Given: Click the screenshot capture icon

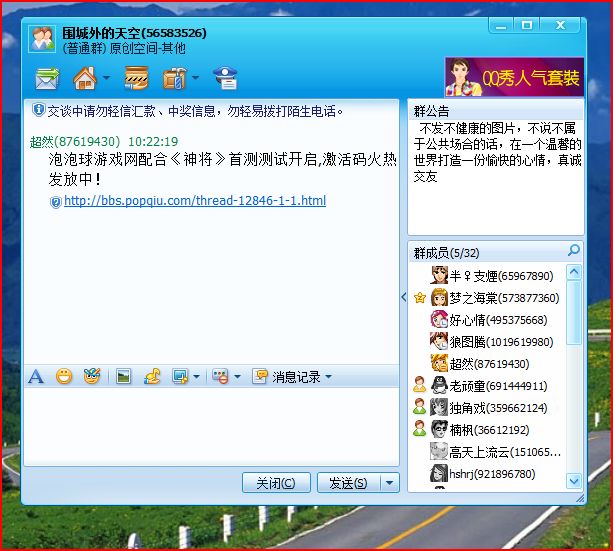Looking at the screenshot, I should tap(180, 377).
